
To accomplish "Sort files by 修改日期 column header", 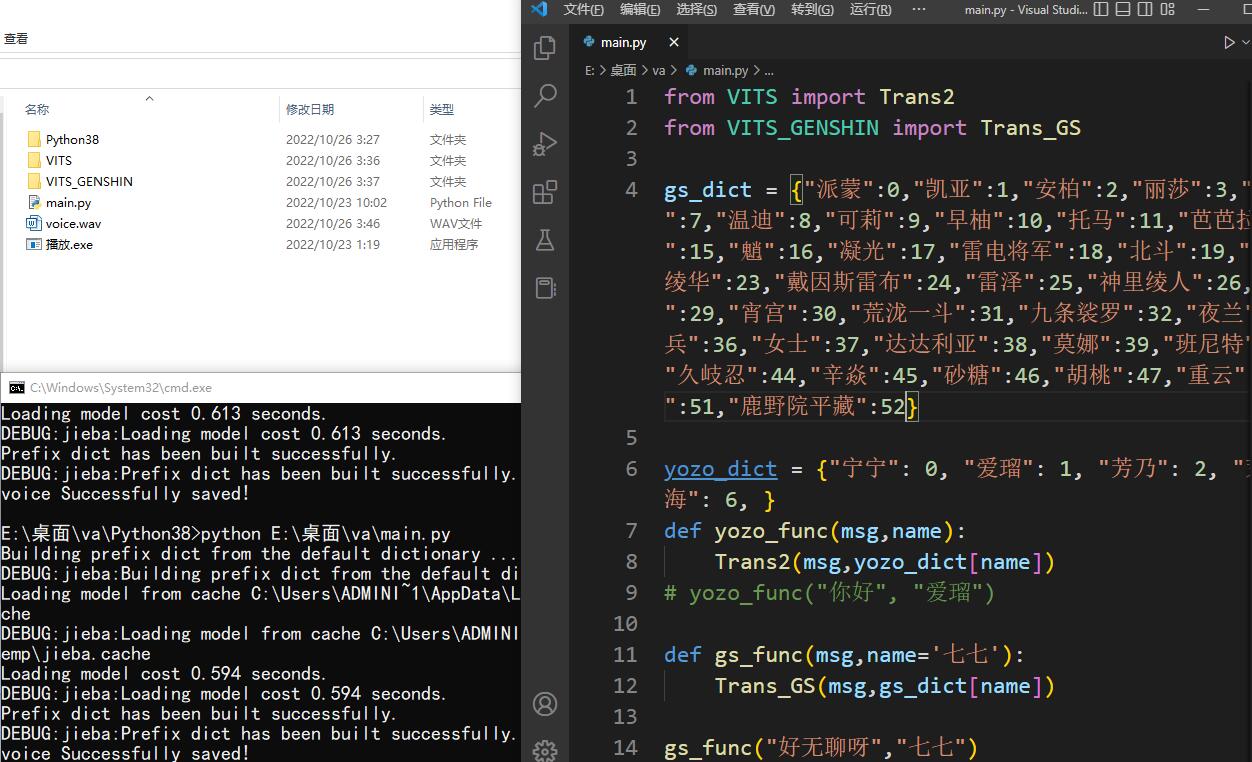I will pyautogui.click(x=310, y=109).
